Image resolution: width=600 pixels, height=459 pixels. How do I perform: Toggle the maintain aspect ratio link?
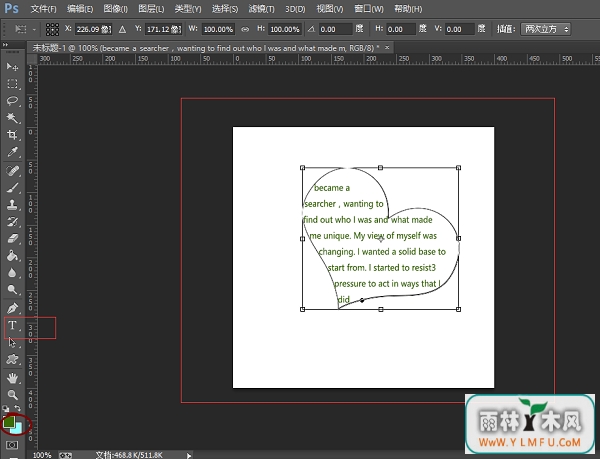pos(245,29)
